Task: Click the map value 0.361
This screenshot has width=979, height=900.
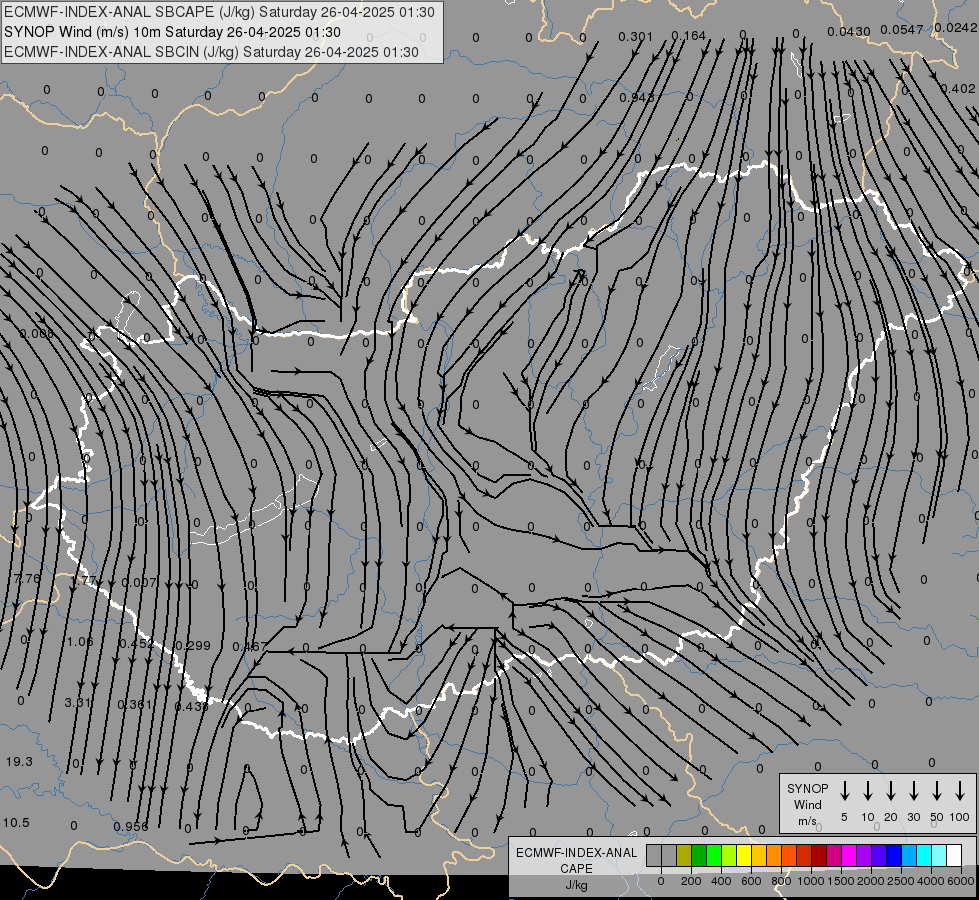Action: [134, 705]
